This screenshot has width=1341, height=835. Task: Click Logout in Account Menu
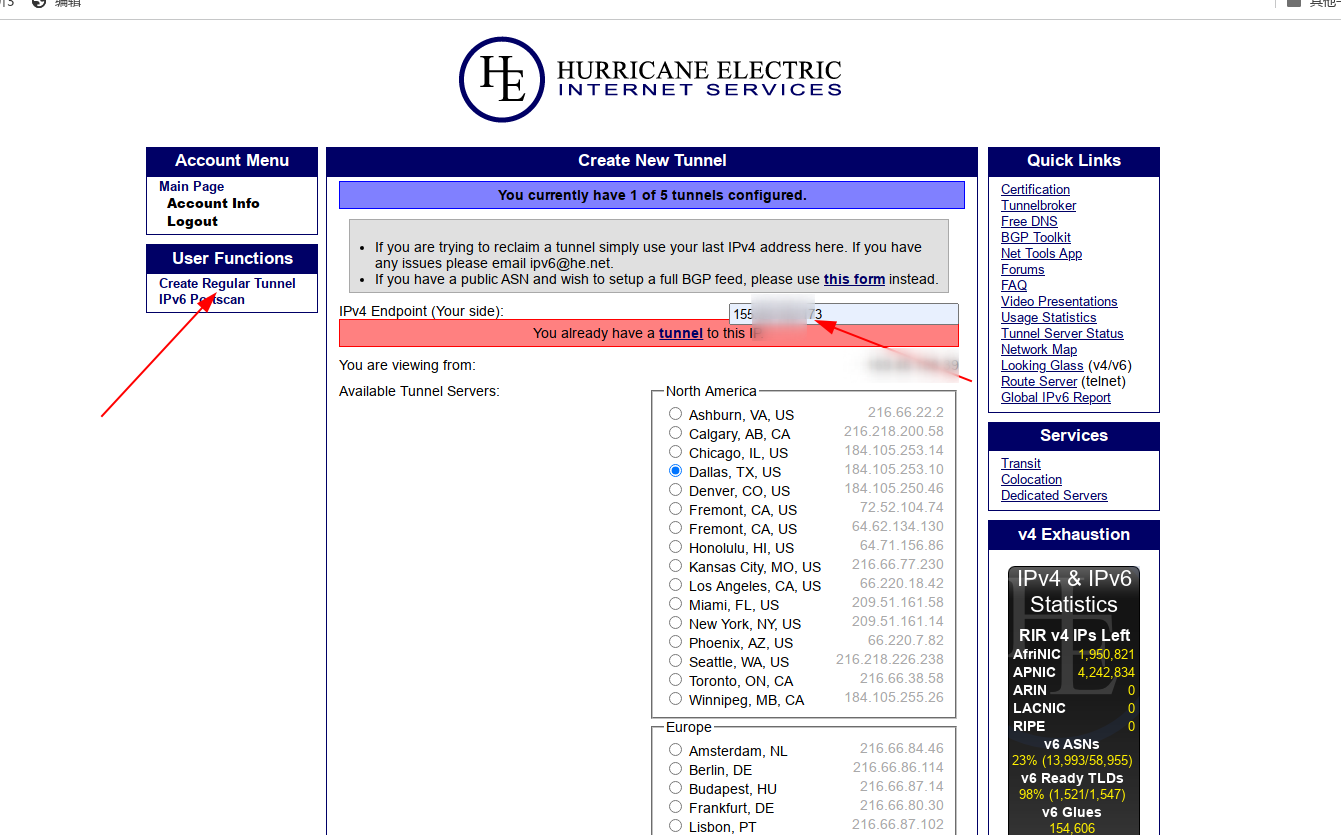[192, 221]
